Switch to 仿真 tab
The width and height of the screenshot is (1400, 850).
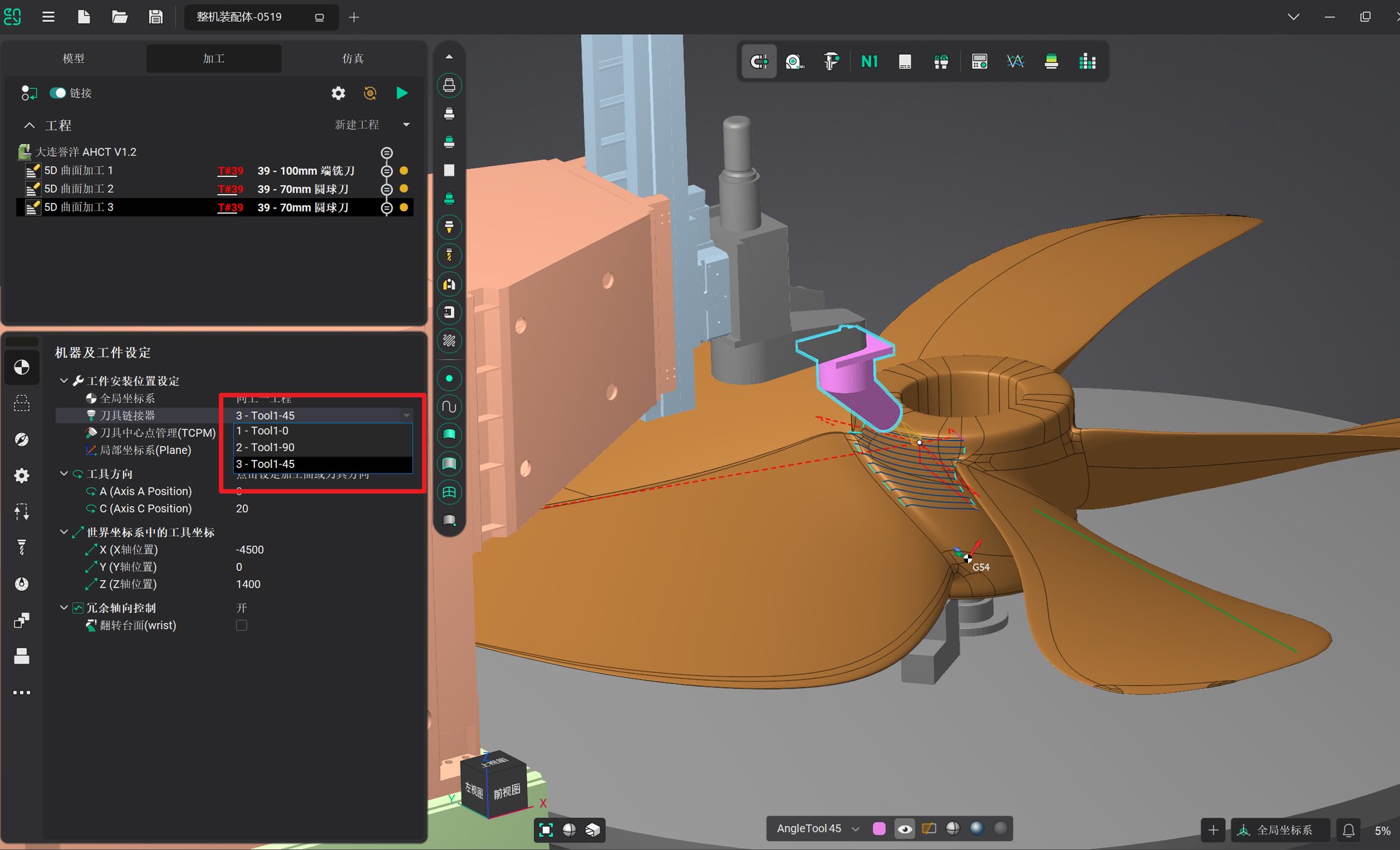[x=353, y=59]
